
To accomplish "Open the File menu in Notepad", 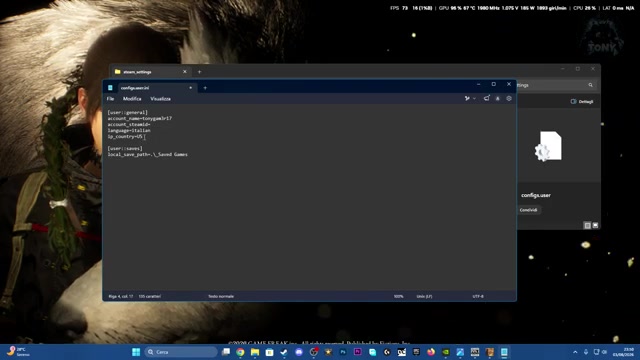I will click(110, 99).
